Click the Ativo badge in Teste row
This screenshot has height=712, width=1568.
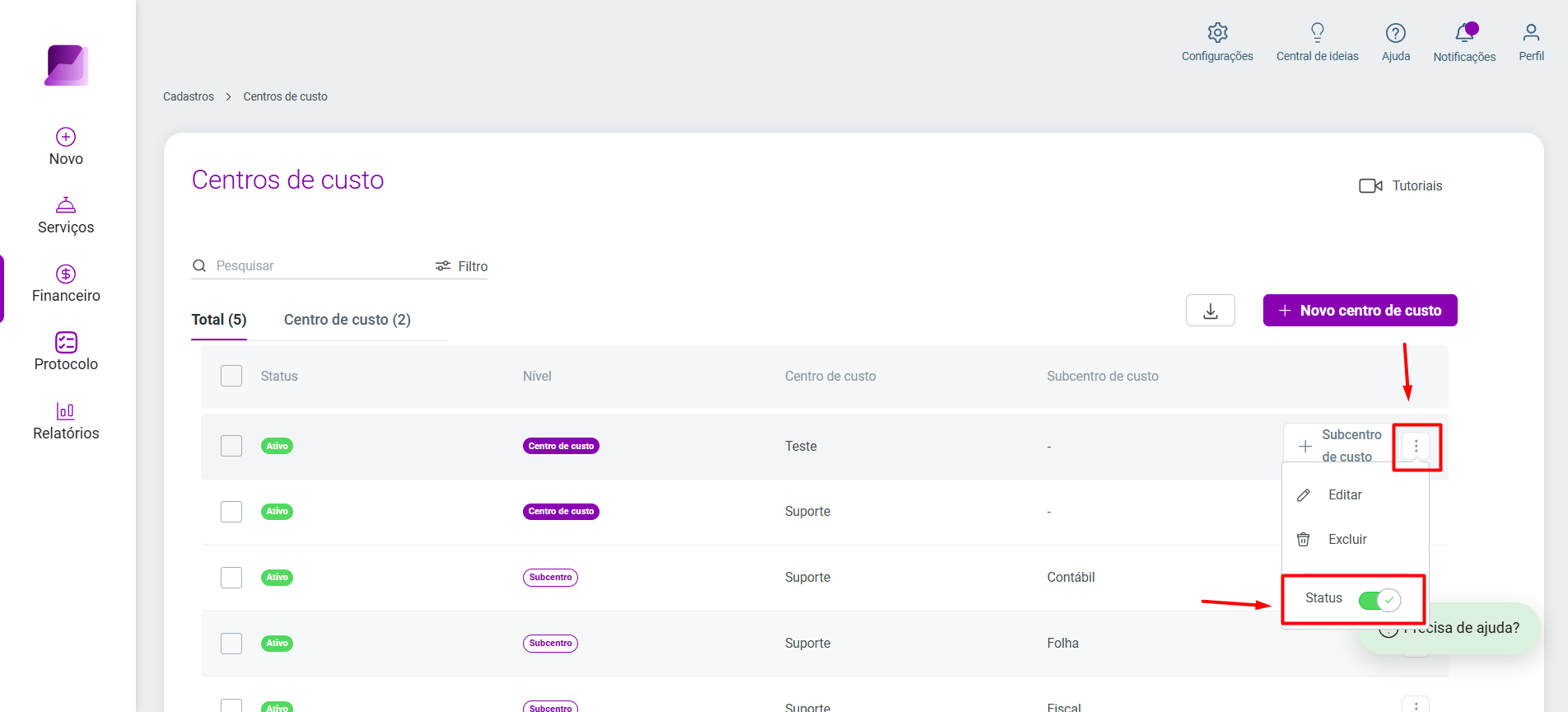pyautogui.click(x=278, y=446)
